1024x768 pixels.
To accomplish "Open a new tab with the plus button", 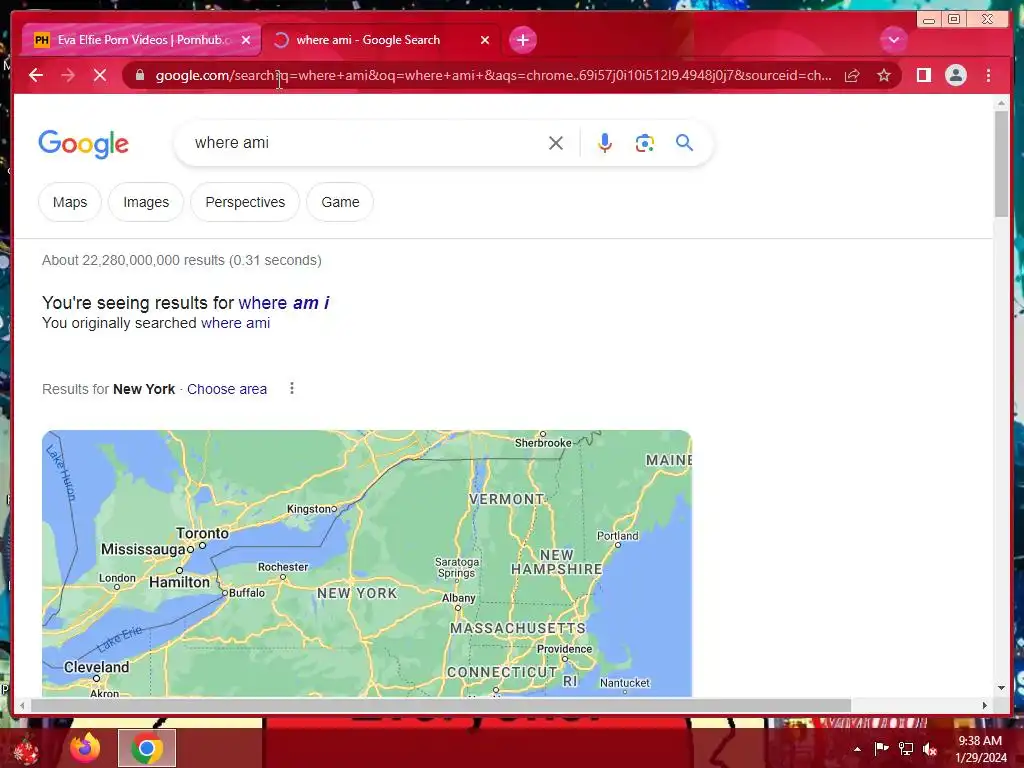I will tap(522, 40).
